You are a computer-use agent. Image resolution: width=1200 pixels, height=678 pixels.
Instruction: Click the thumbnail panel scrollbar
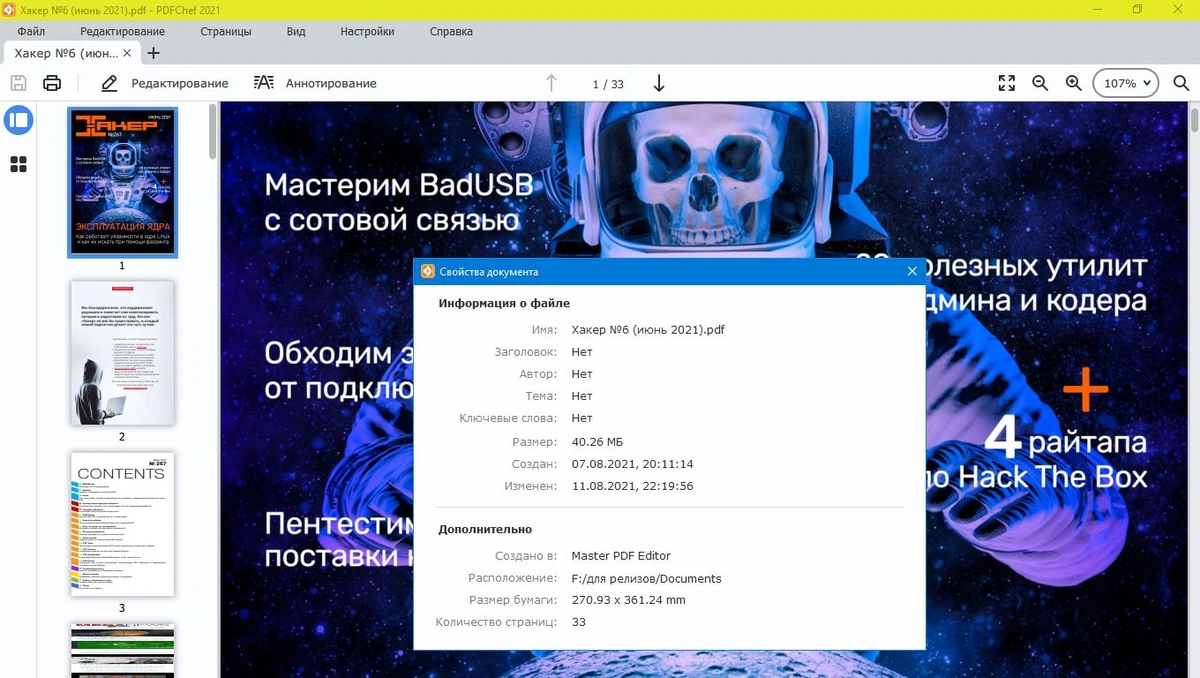click(212, 133)
